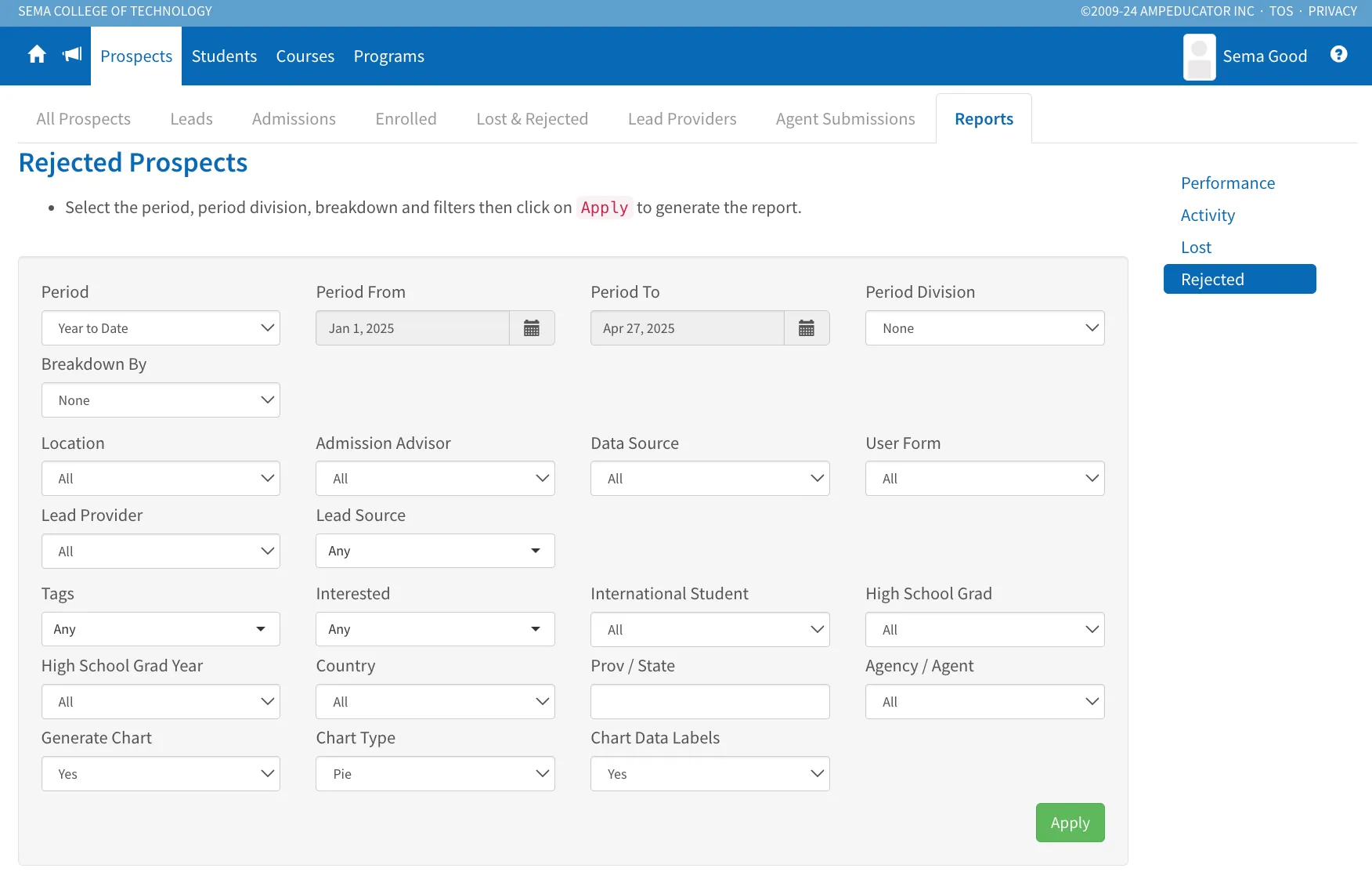Click the Period To date field
Image resolution: width=1372 pixels, height=879 pixels.
point(688,328)
